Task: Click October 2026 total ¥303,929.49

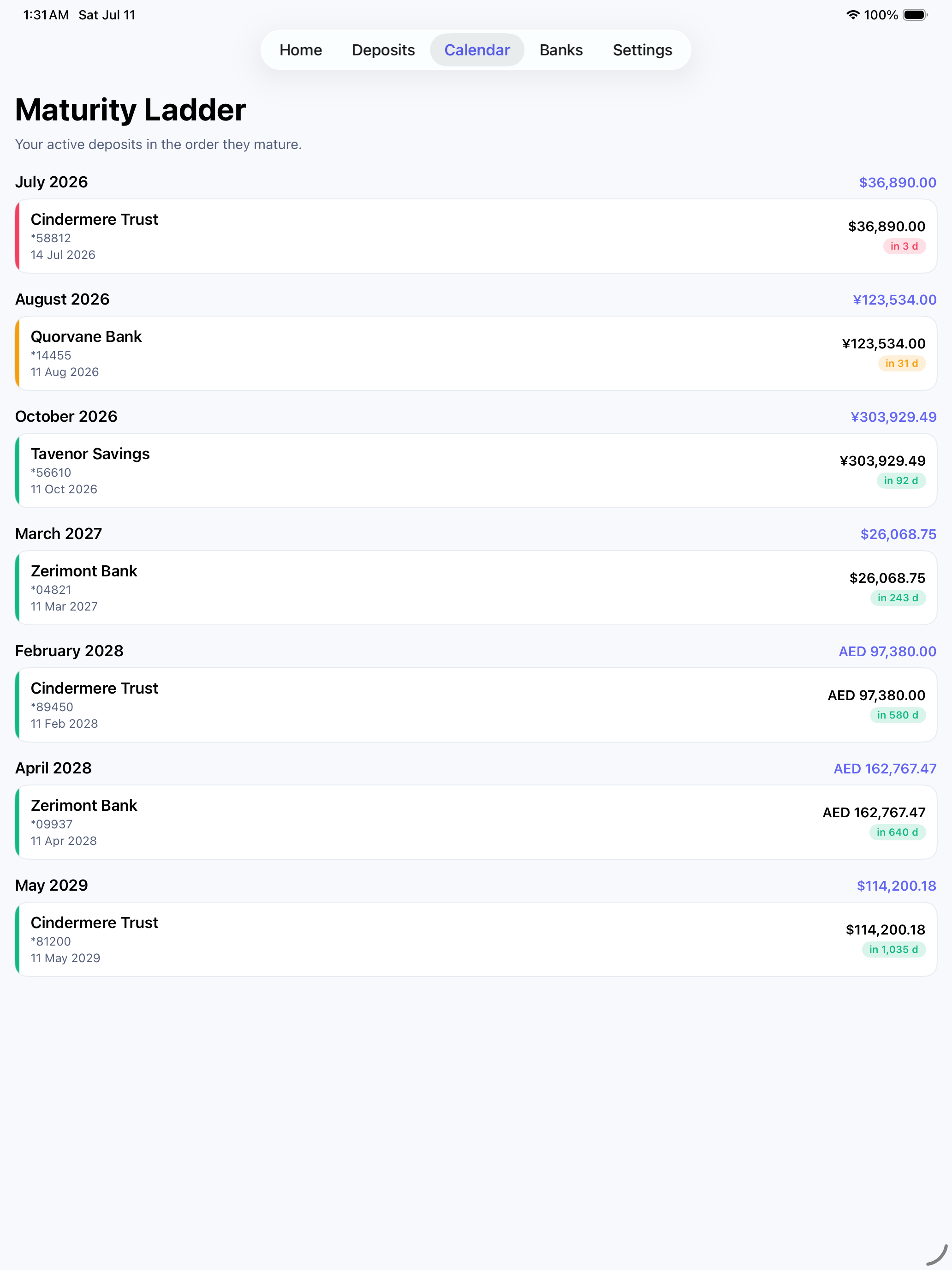Action: 893,417
